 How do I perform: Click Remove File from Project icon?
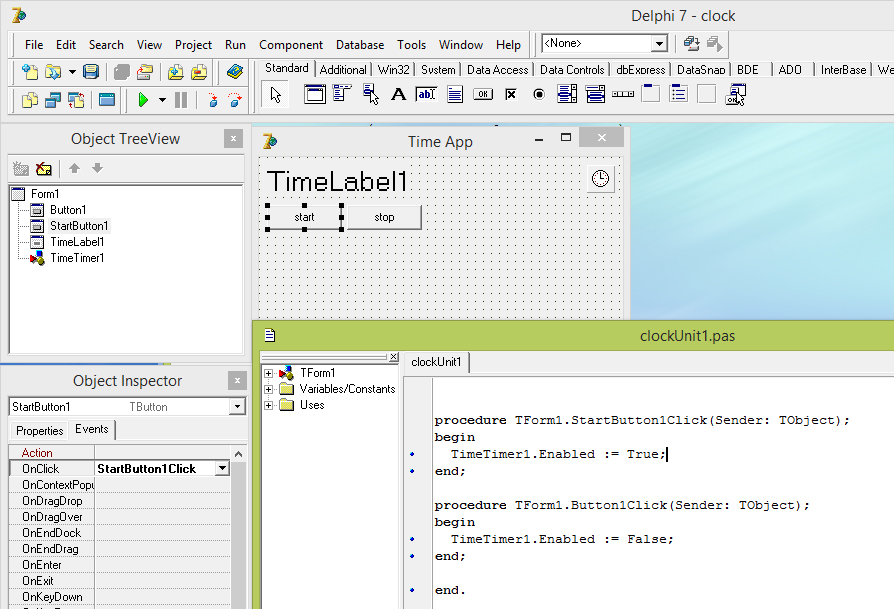pyautogui.click(x=199, y=72)
